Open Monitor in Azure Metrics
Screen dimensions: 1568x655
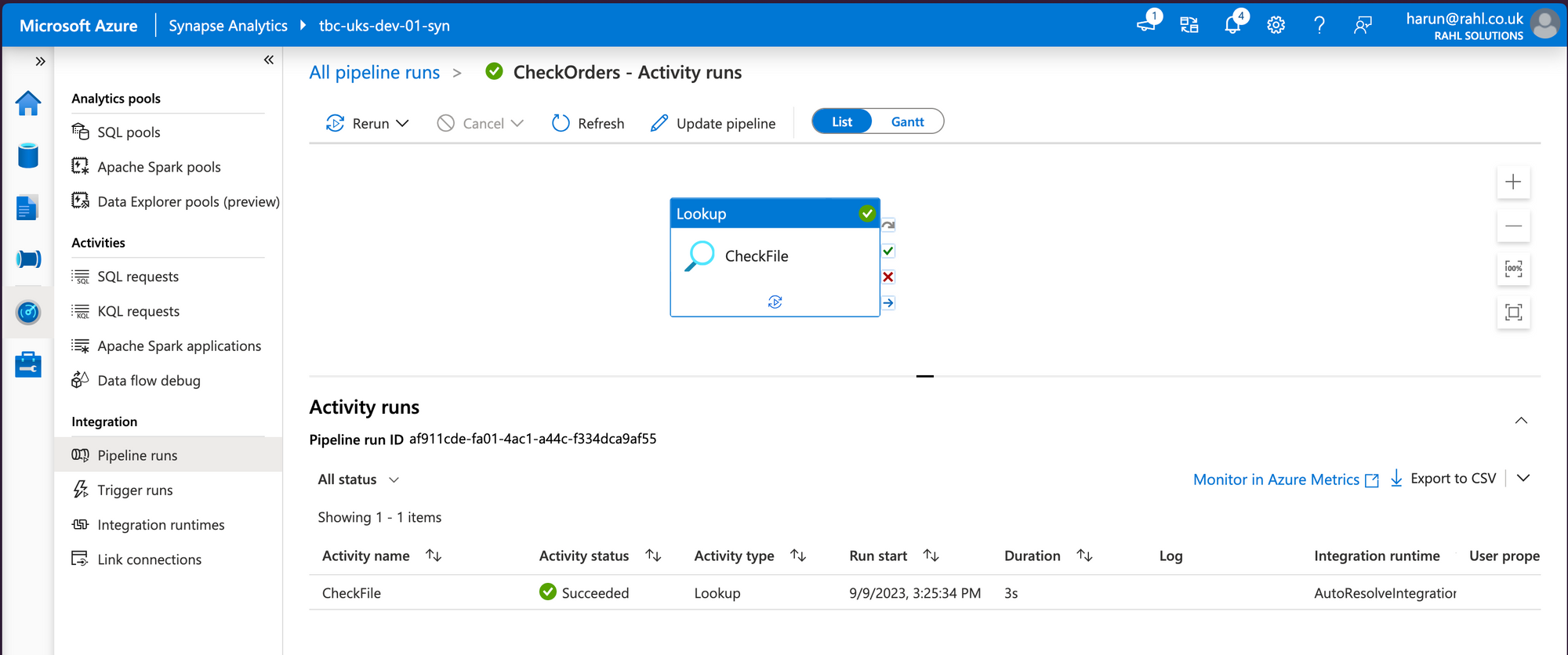pyautogui.click(x=1286, y=479)
